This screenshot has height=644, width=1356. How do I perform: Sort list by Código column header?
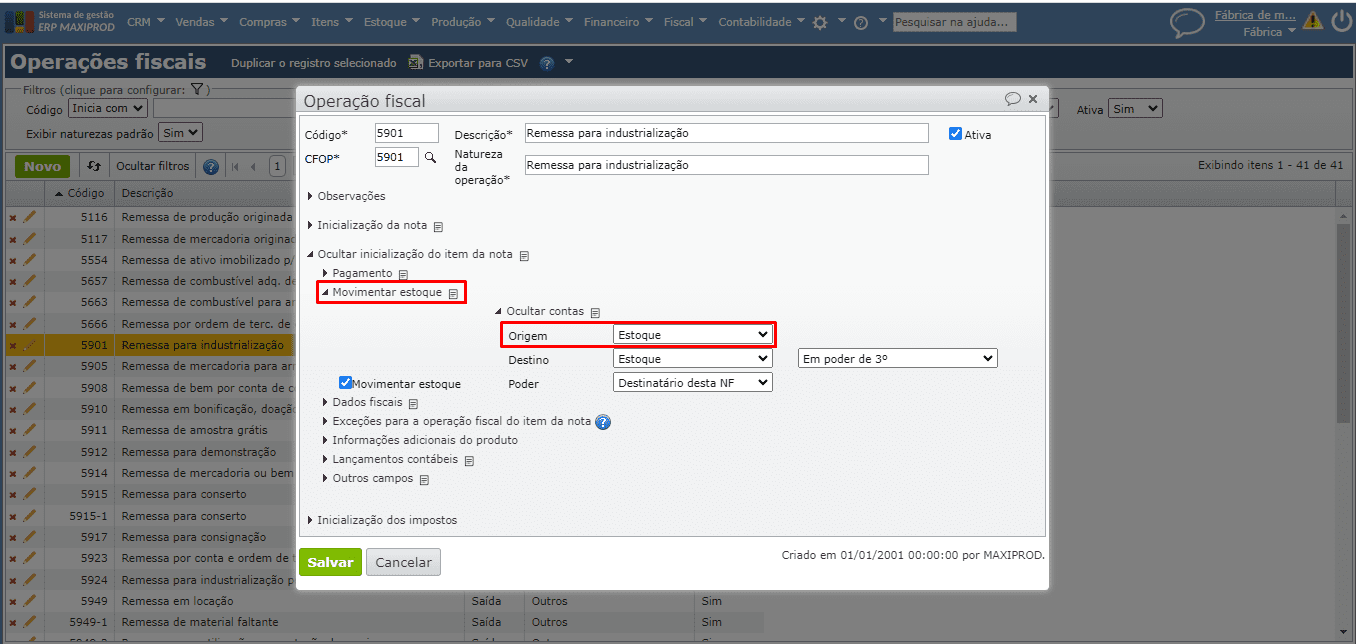(80, 193)
